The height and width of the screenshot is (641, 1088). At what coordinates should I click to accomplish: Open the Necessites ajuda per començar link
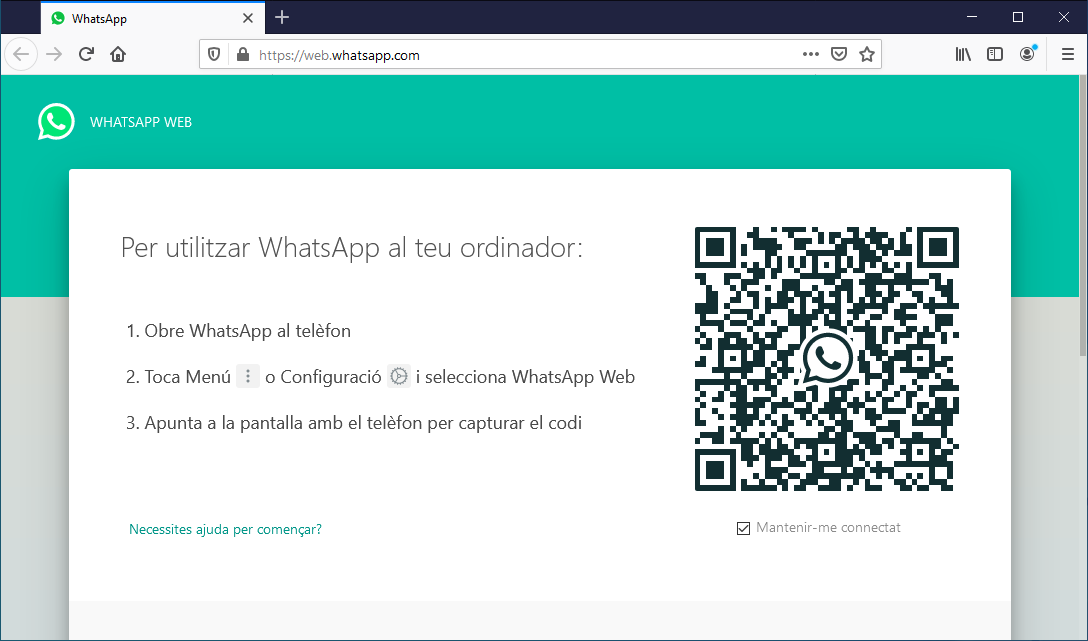(226, 529)
